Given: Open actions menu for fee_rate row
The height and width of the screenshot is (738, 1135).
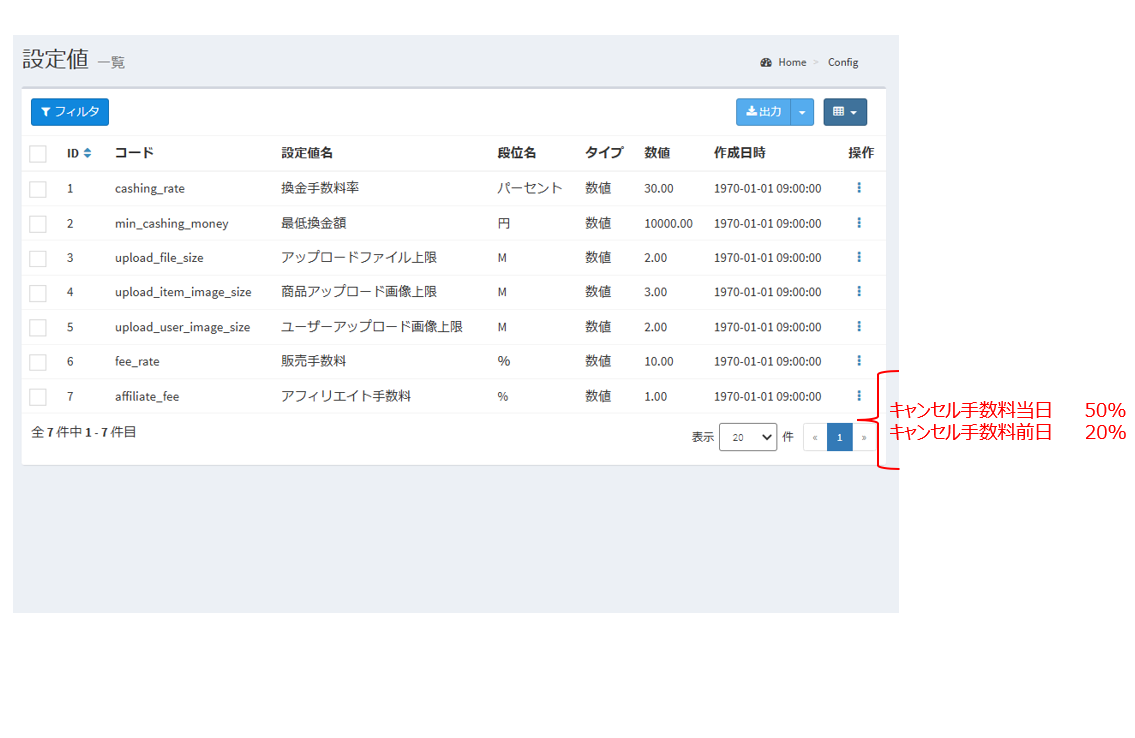Looking at the screenshot, I should click(858, 361).
